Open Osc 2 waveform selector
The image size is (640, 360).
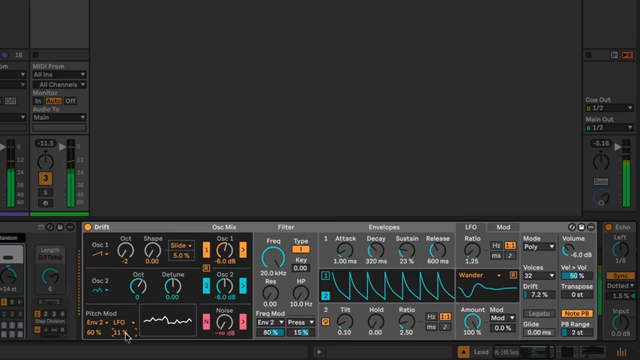(100, 290)
